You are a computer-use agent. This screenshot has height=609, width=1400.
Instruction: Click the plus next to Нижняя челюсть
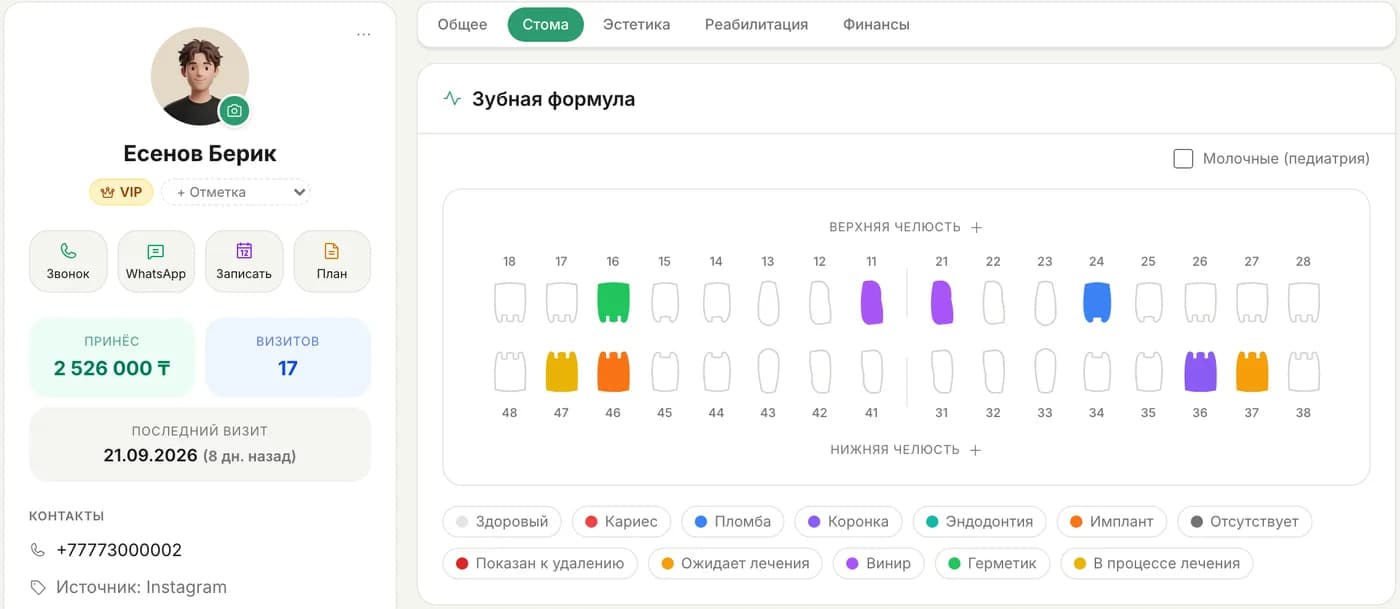point(975,450)
